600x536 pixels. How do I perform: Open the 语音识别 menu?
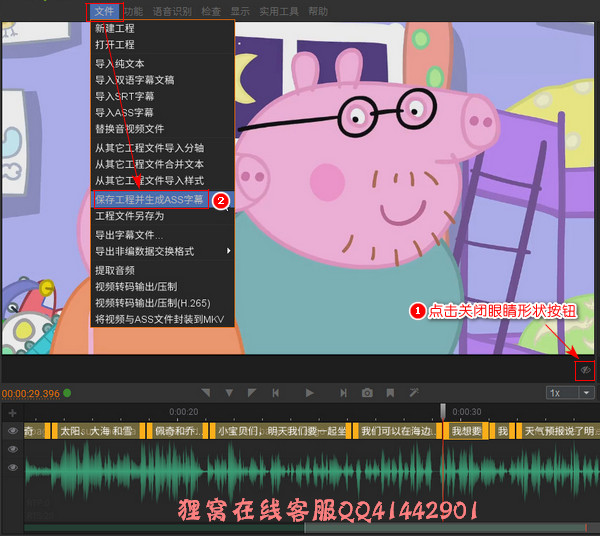172,11
